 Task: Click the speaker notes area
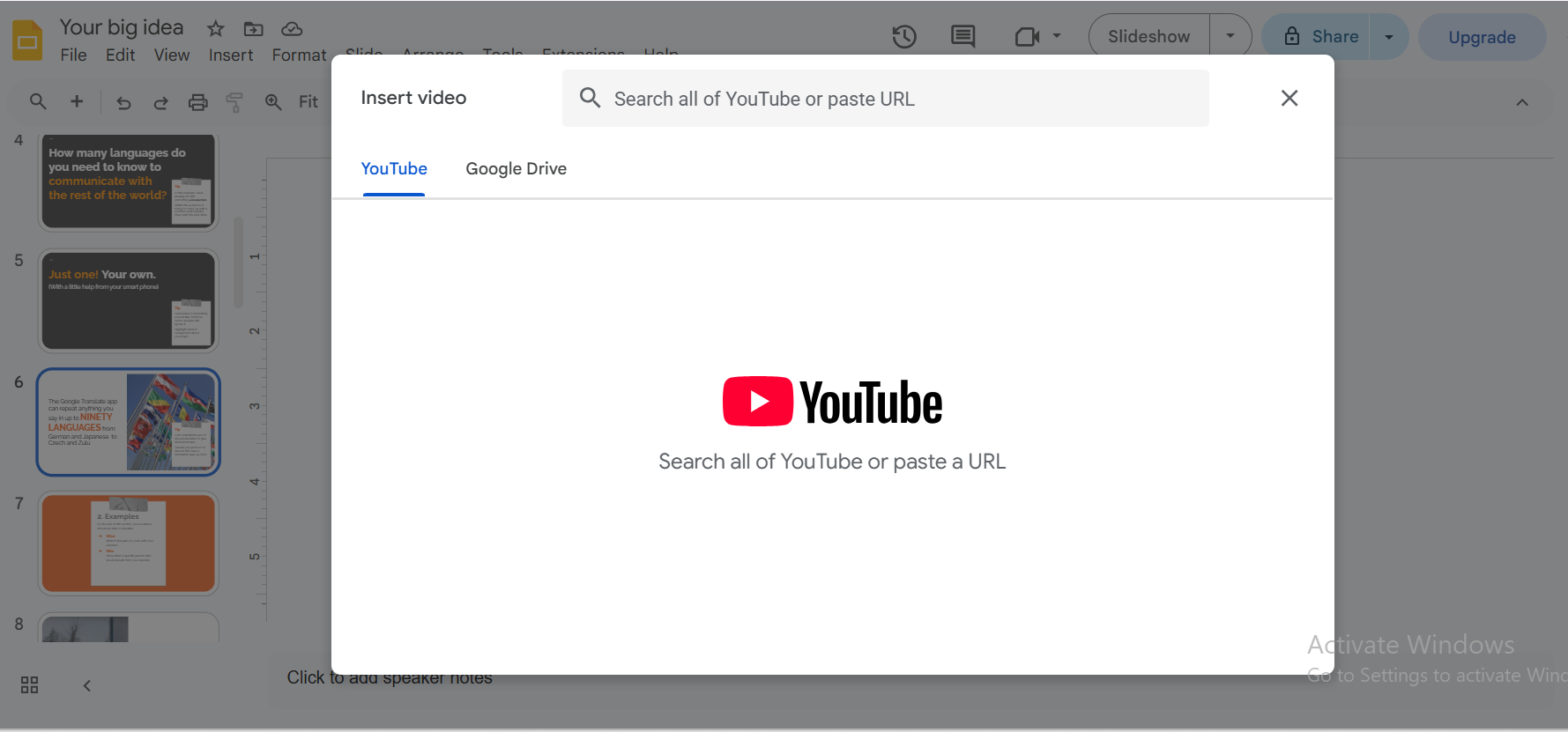point(390,677)
